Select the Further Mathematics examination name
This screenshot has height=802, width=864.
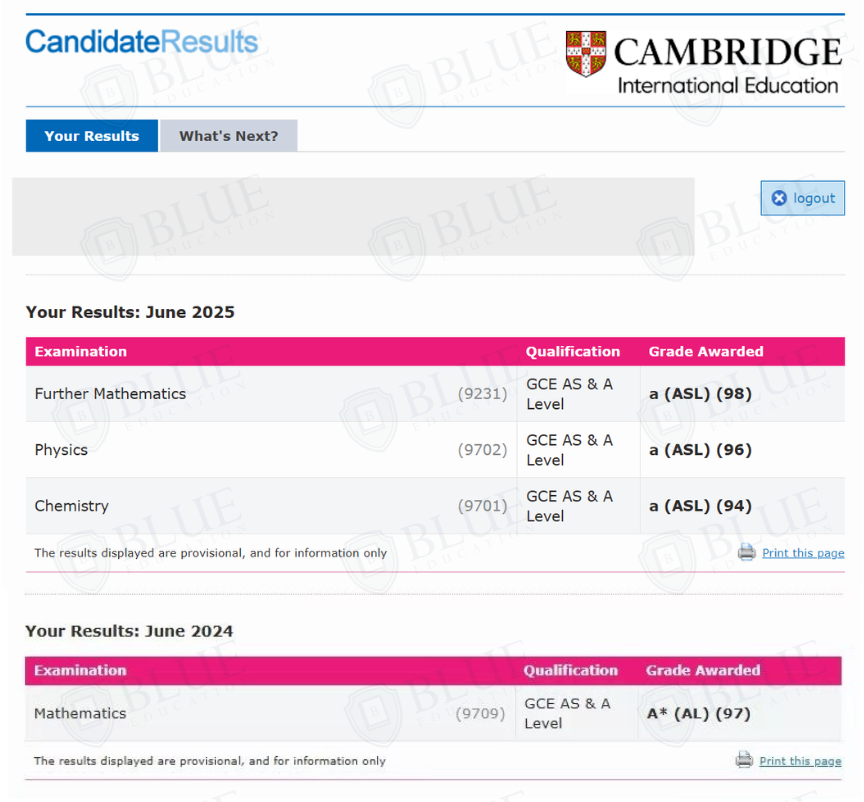110,394
